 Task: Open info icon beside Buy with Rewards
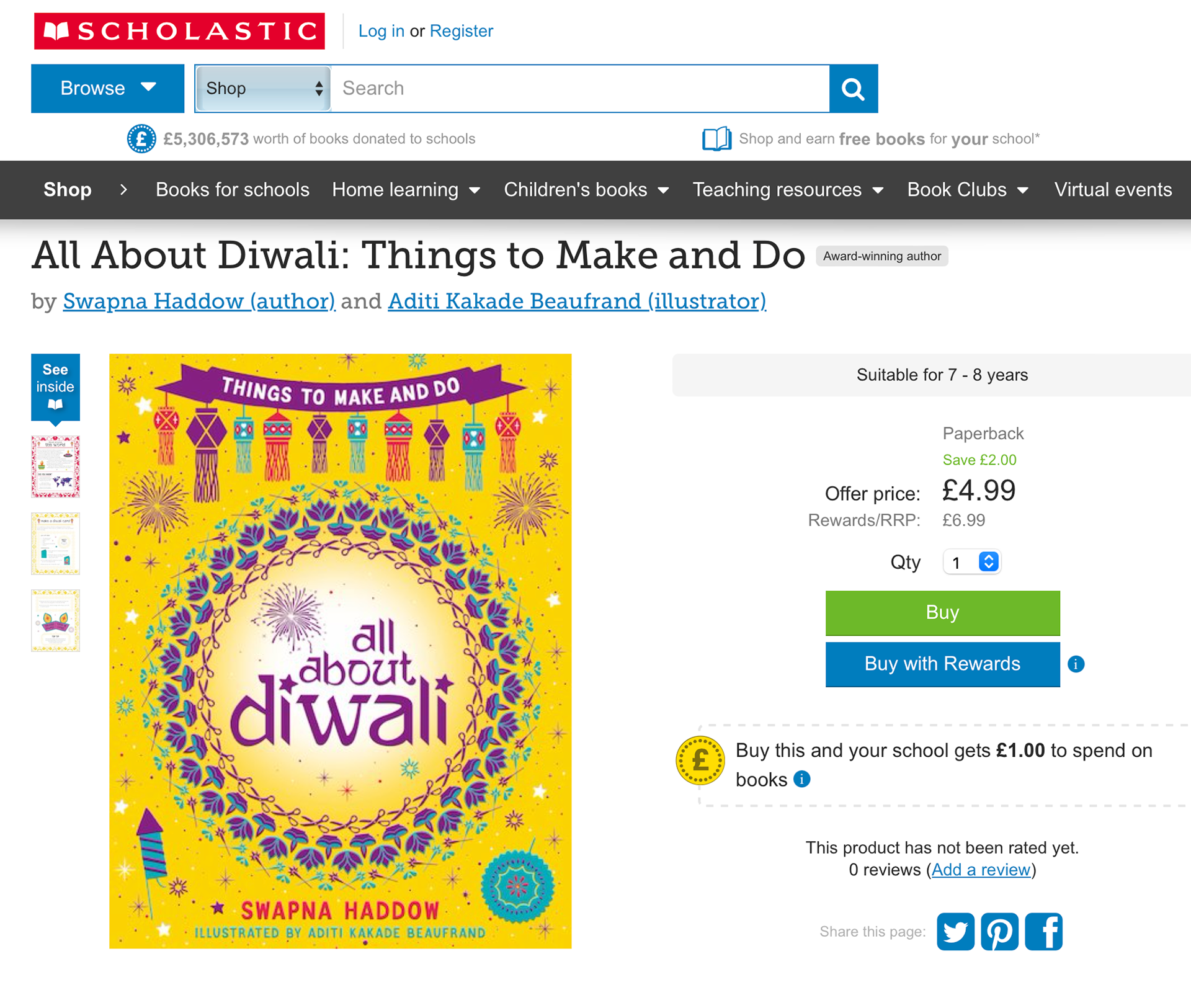click(x=1076, y=664)
